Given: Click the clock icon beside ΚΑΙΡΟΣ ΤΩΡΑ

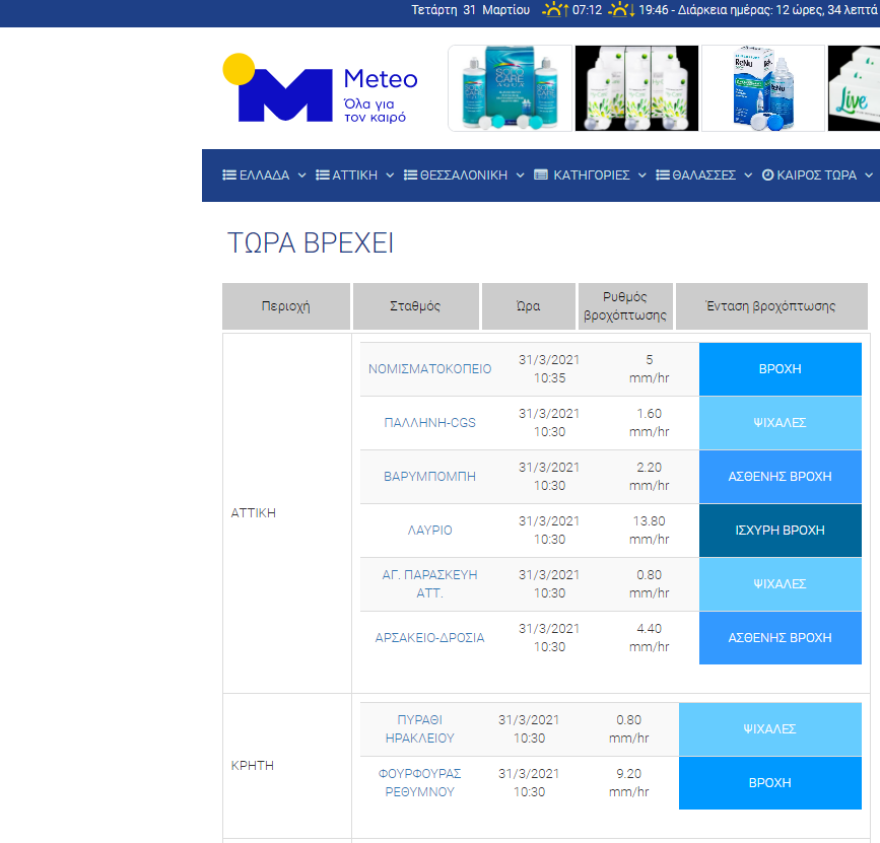Looking at the screenshot, I should pos(767,175).
